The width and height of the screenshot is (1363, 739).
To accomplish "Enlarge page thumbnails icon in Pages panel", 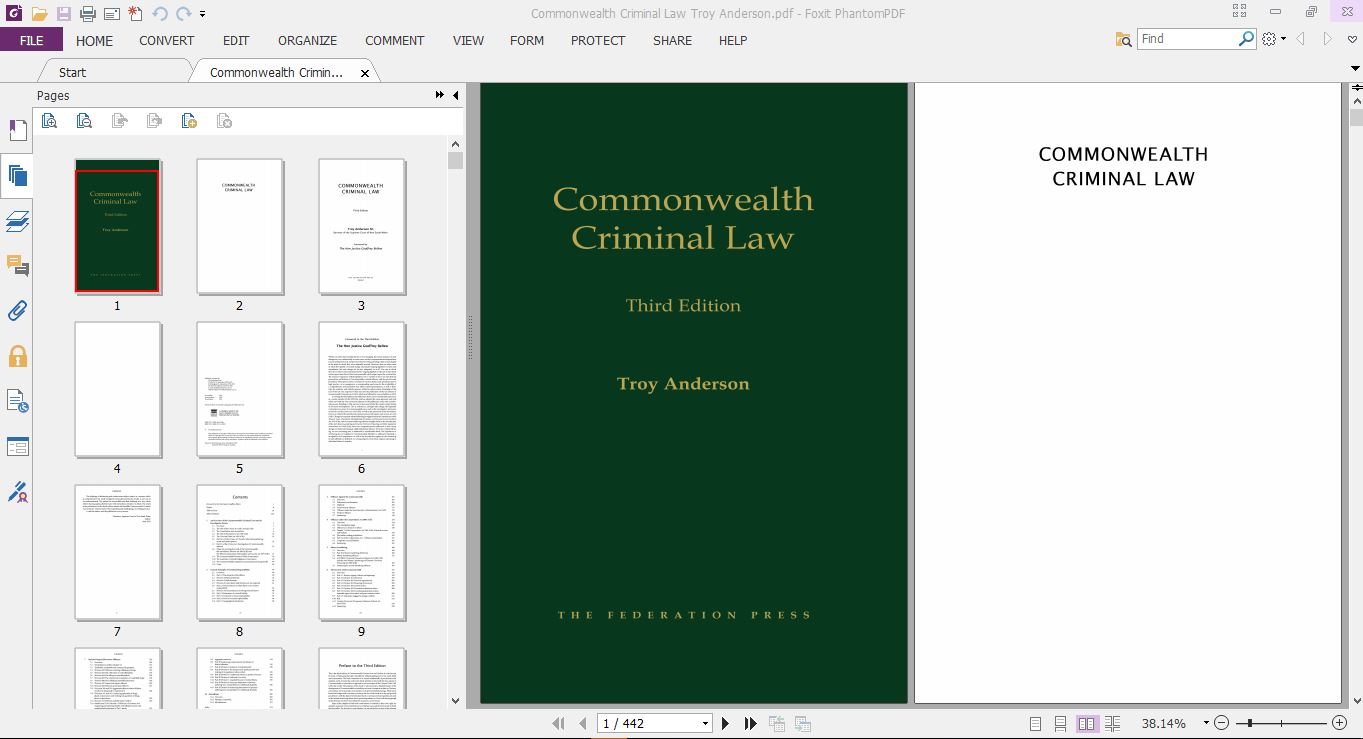I will [49, 121].
